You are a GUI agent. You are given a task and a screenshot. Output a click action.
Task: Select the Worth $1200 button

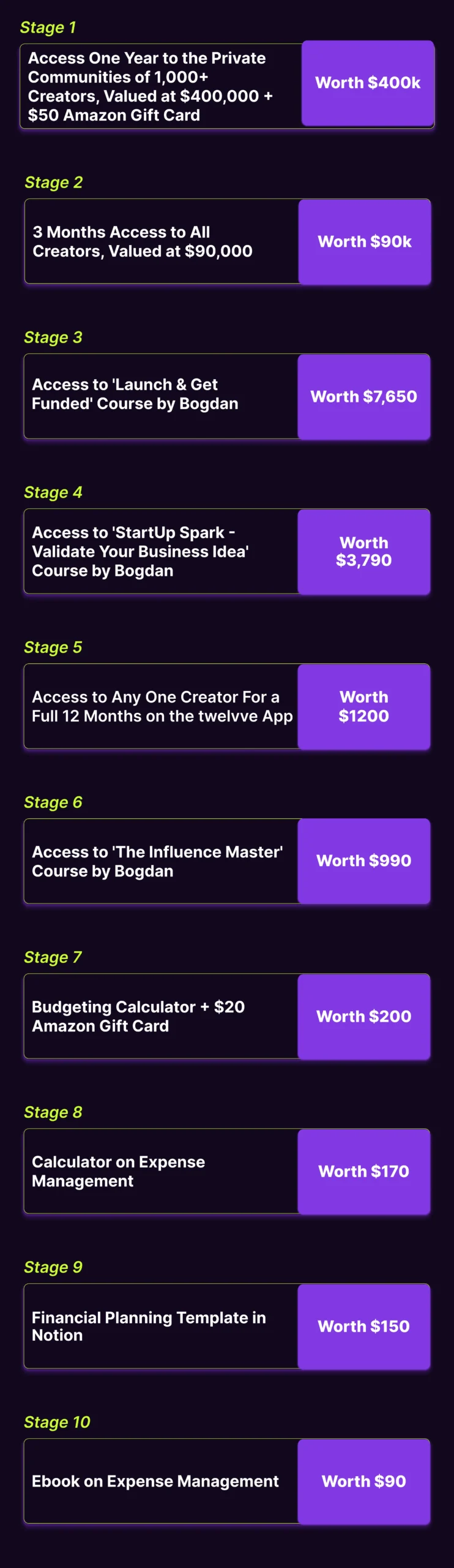coord(364,706)
